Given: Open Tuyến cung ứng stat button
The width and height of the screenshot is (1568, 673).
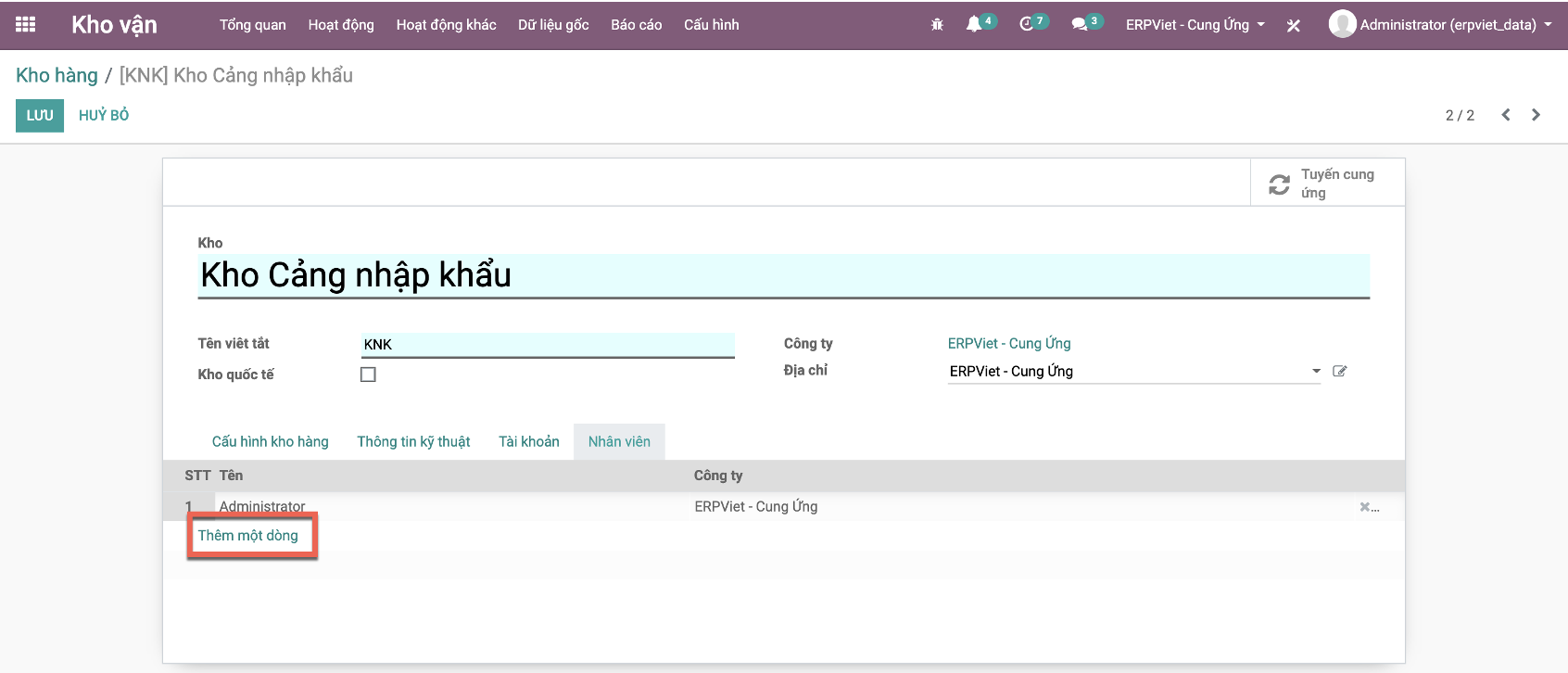Looking at the screenshot, I should coord(1327,184).
